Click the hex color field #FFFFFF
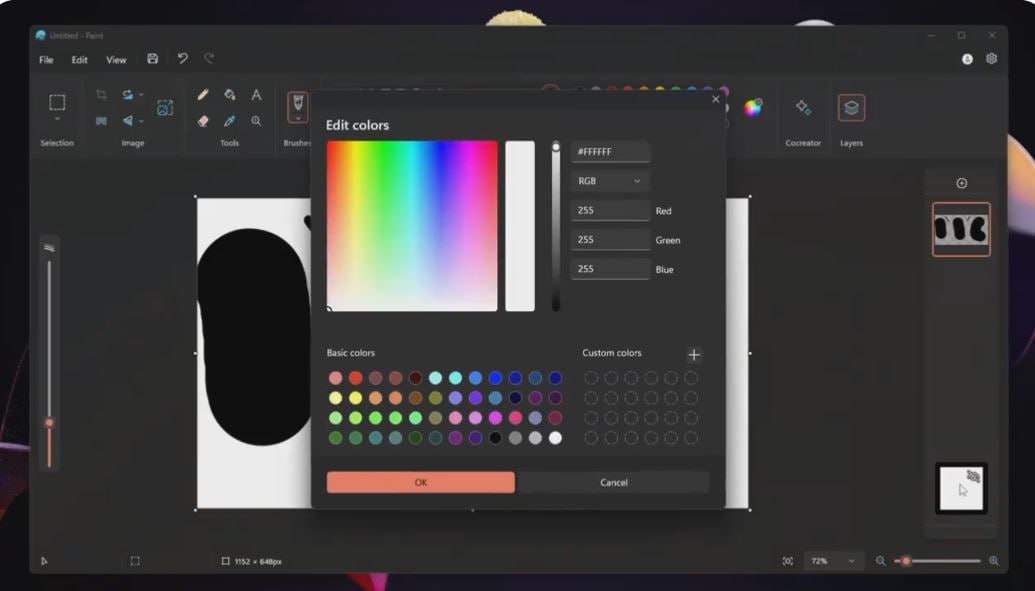The height and width of the screenshot is (591, 1035). 610,152
